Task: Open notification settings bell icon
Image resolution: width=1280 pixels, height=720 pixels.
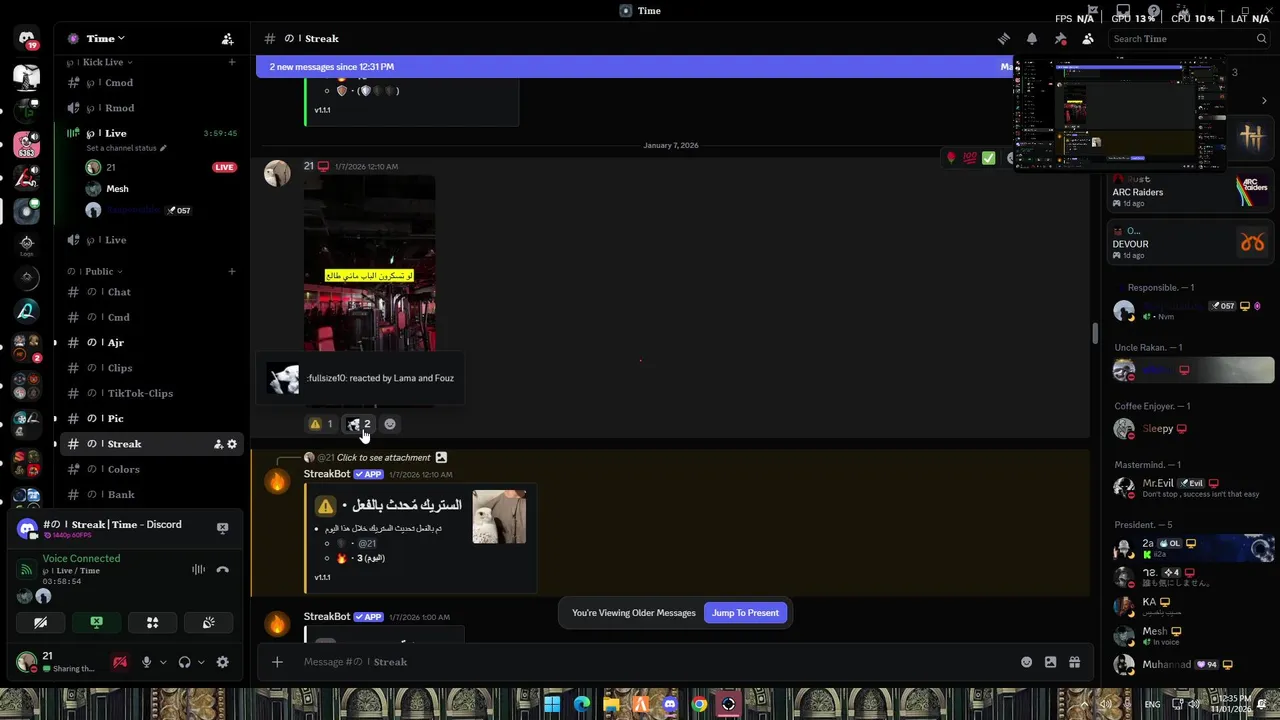Action: tap(1032, 39)
